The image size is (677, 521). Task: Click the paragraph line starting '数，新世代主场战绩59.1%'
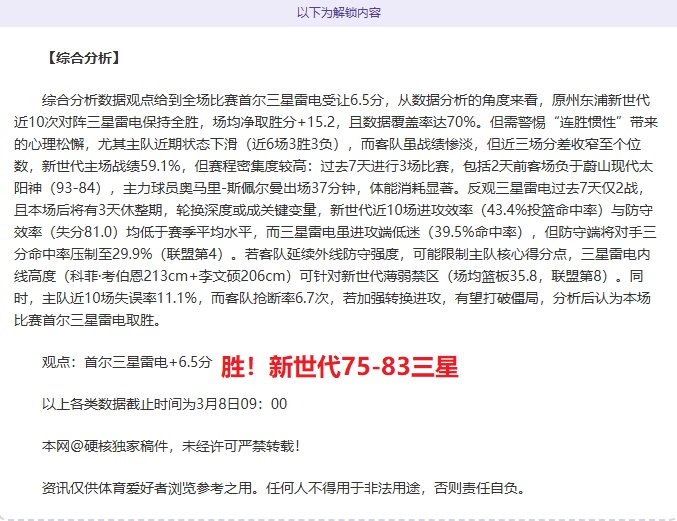pyautogui.click(x=333, y=166)
